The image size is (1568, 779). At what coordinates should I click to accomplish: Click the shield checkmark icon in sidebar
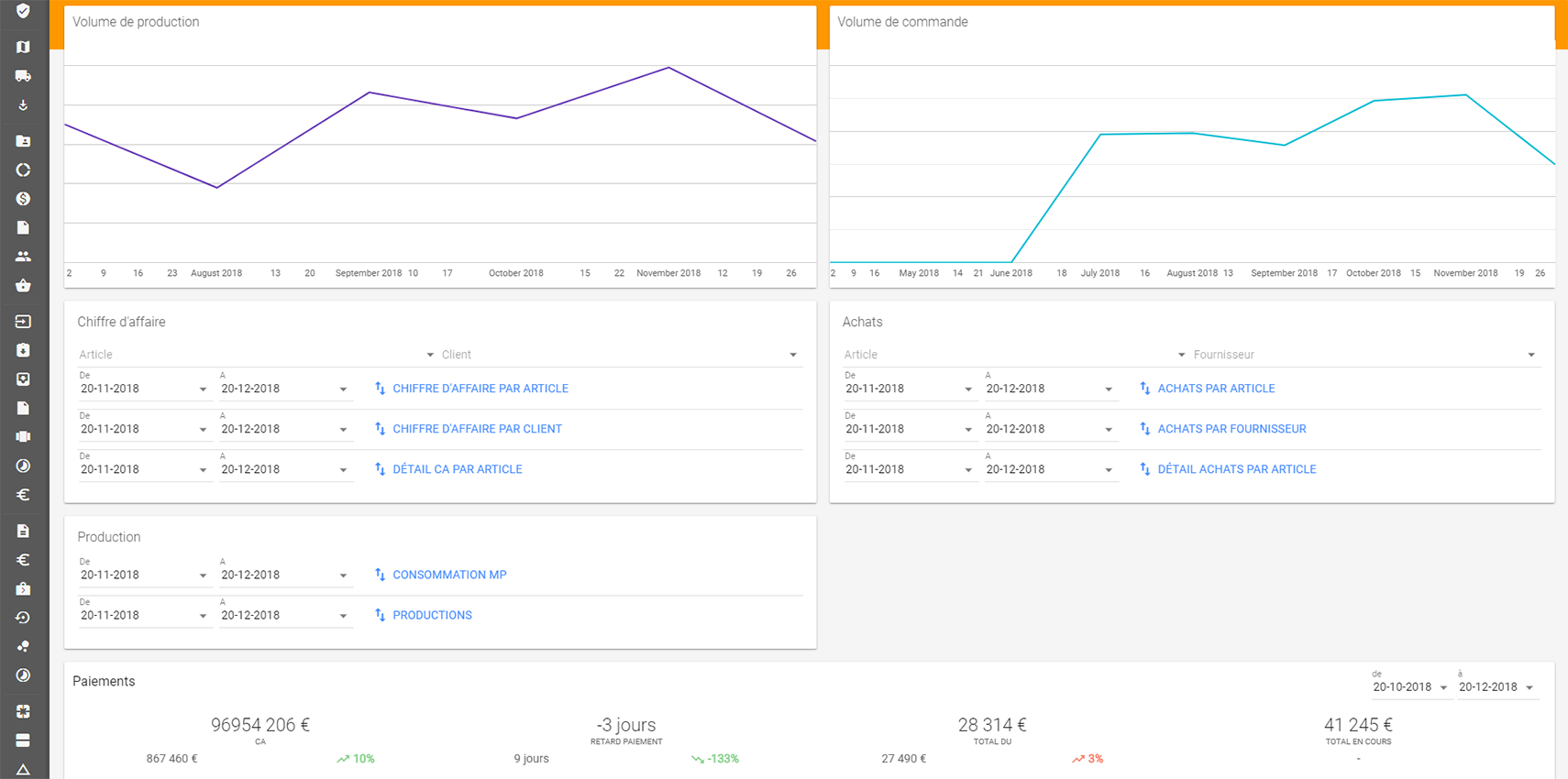tap(23, 11)
